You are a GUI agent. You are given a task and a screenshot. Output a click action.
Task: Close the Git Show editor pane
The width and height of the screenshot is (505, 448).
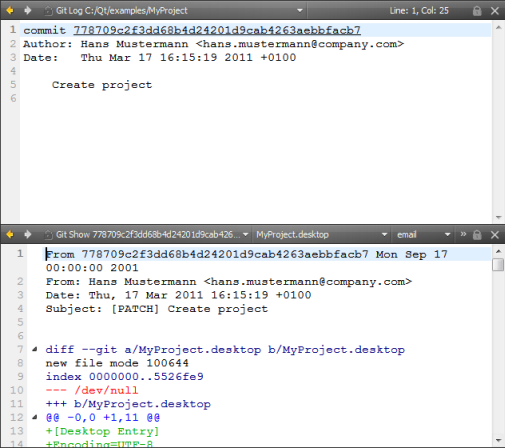pos(495,235)
